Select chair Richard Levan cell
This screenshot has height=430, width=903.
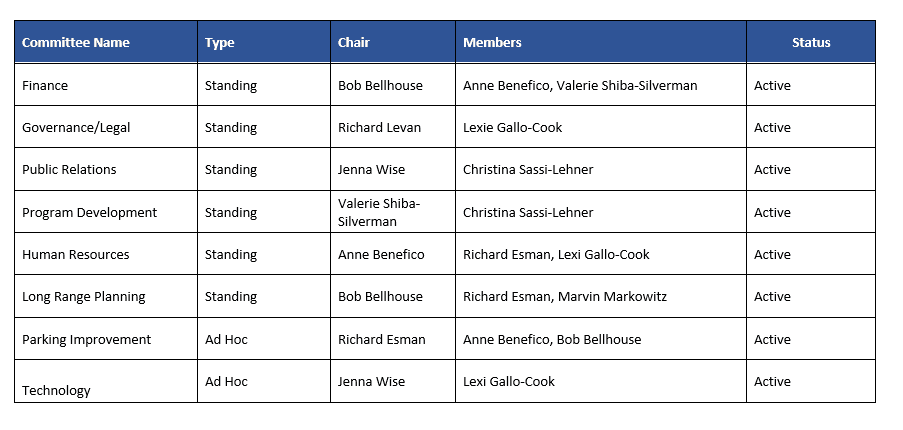pos(379,128)
